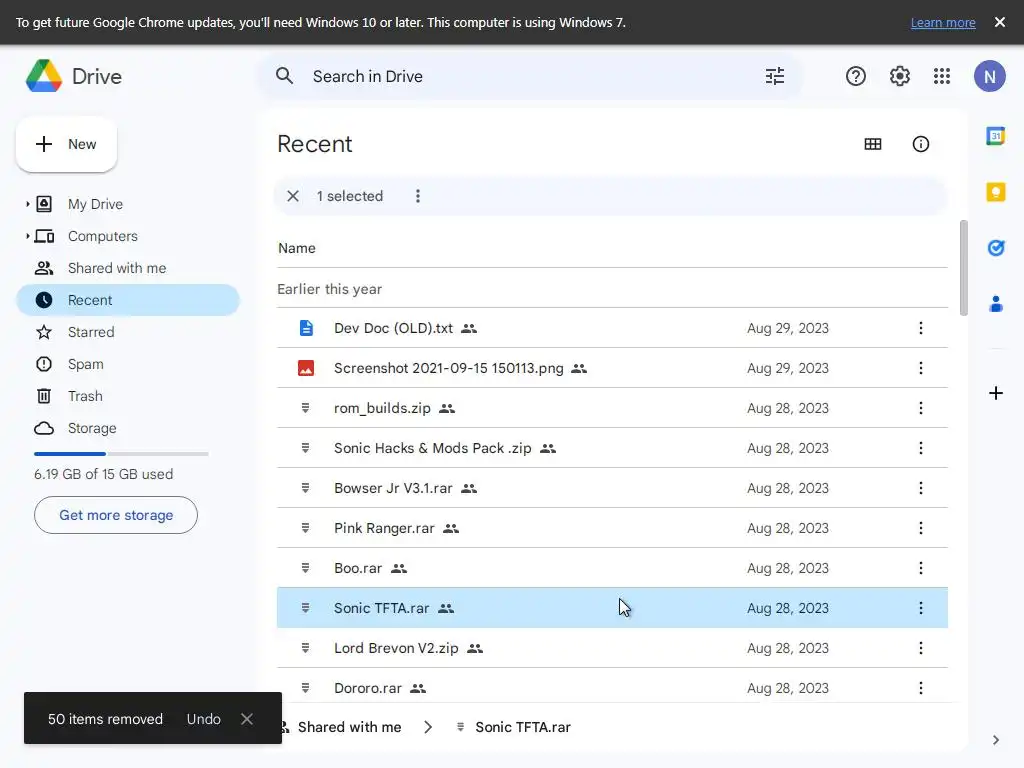The height and width of the screenshot is (768, 1024).
Task: Click Get more storage
Action: pyautogui.click(x=116, y=515)
